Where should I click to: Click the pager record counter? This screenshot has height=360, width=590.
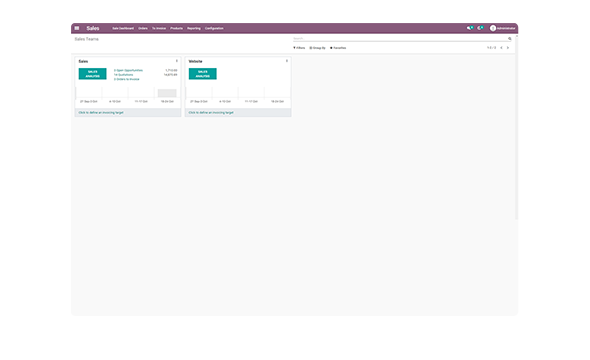click(491, 48)
